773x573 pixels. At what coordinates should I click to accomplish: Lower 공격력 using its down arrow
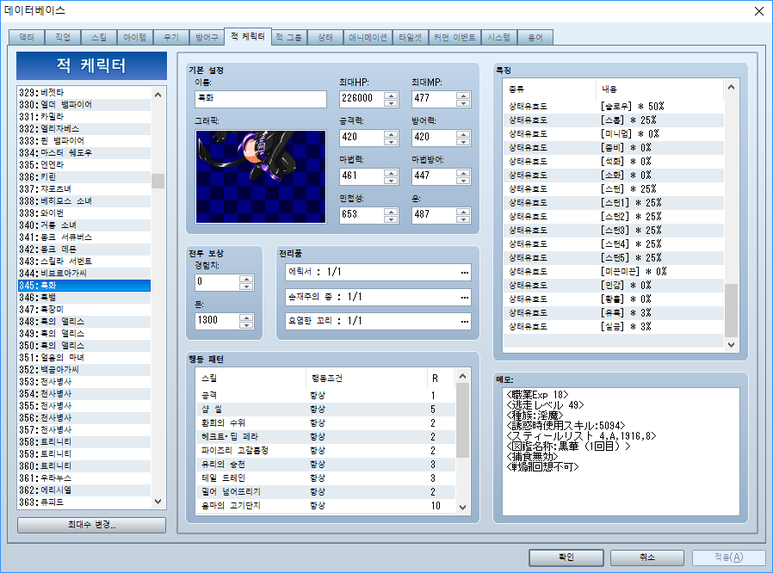coord(391,142)
